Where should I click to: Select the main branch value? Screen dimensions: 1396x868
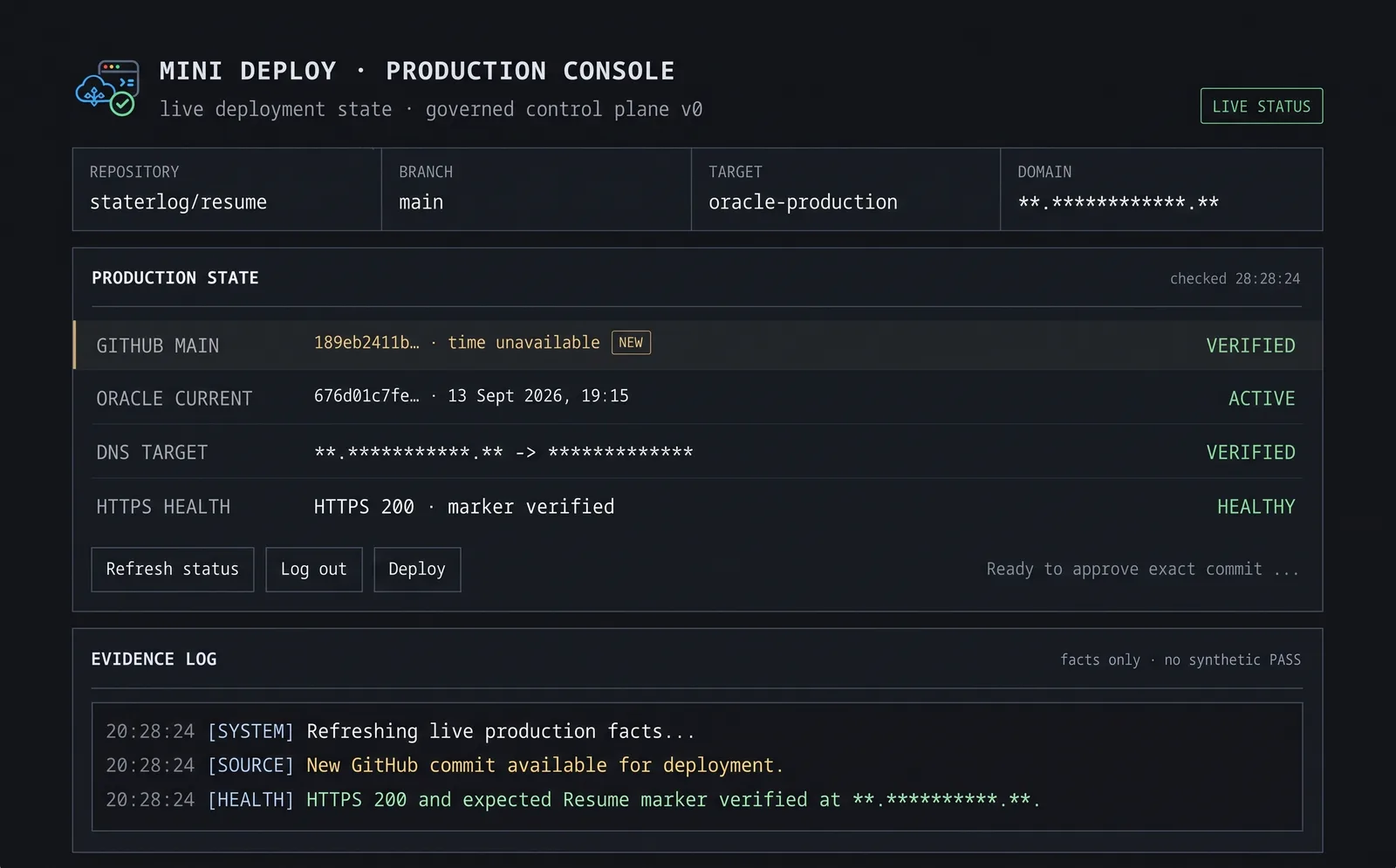click(421, 202)
